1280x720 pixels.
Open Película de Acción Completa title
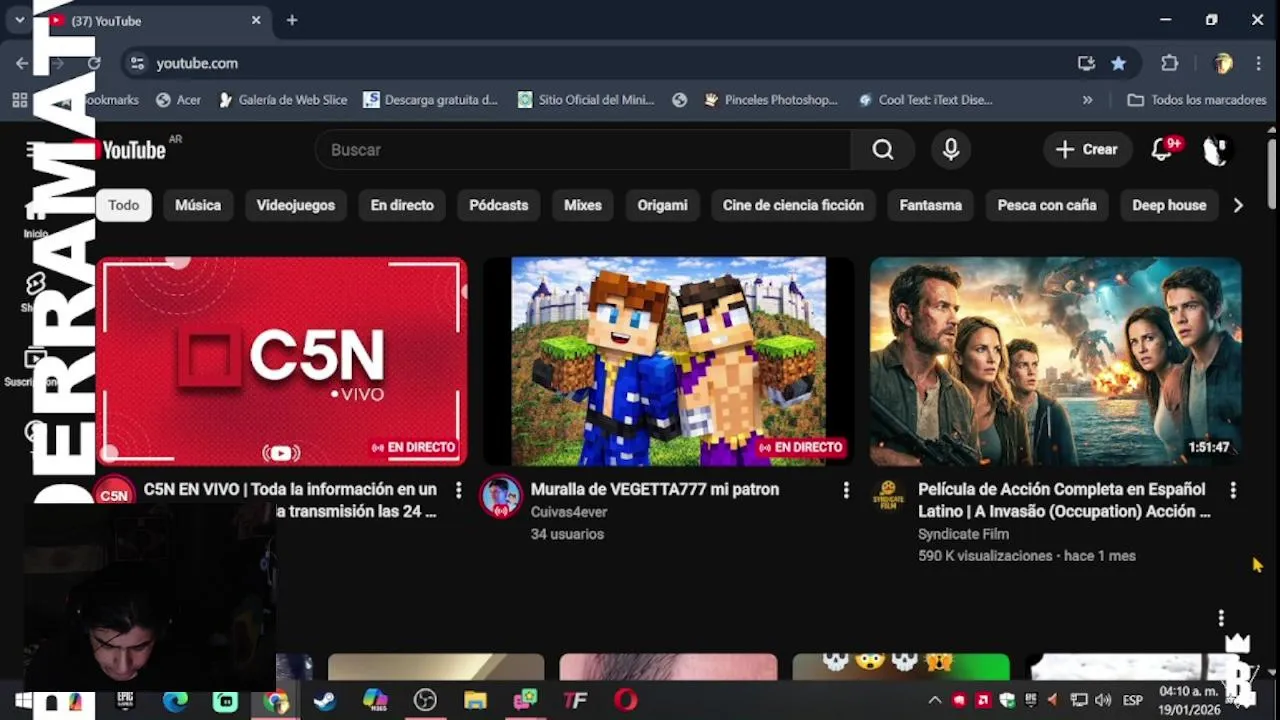coord(1064,500)
